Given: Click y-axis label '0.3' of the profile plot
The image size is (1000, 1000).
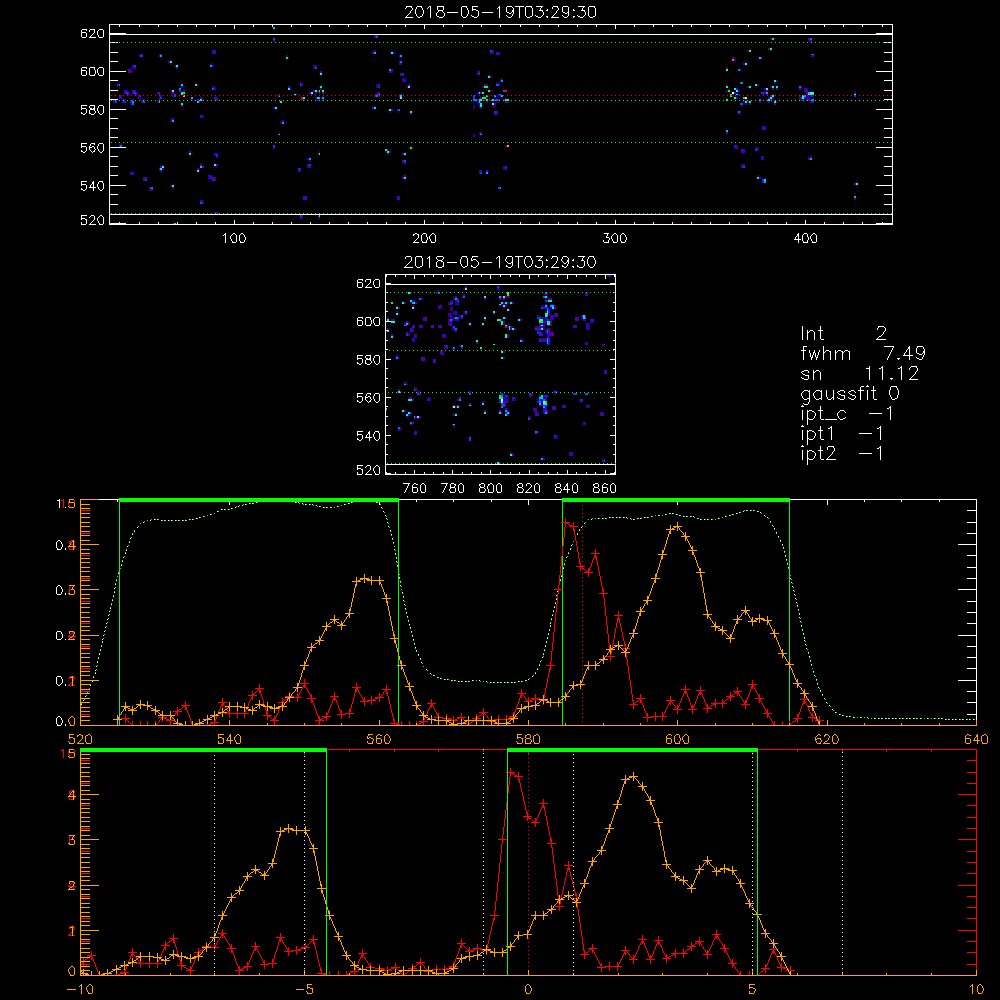Looking at the screenshot, I should tap(66, 591).
